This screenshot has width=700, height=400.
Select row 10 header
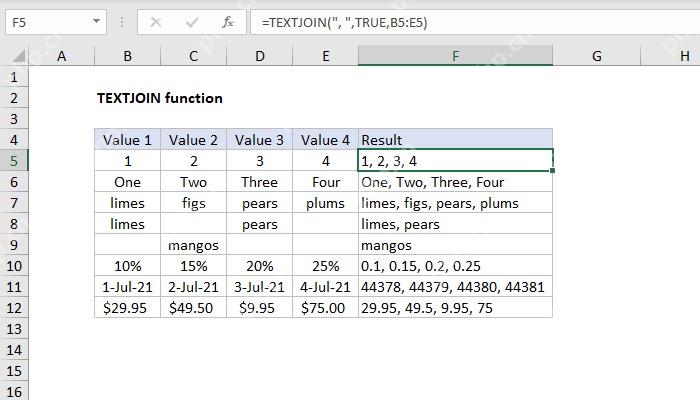[x=14, y=266]
